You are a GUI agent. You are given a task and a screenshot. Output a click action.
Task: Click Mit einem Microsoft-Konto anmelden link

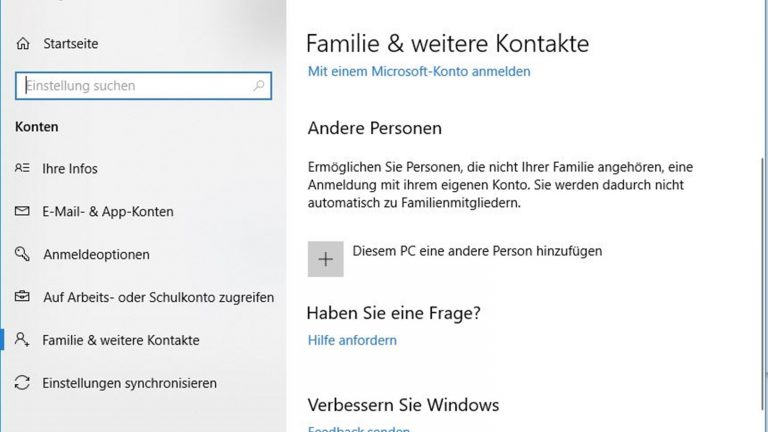419,71
